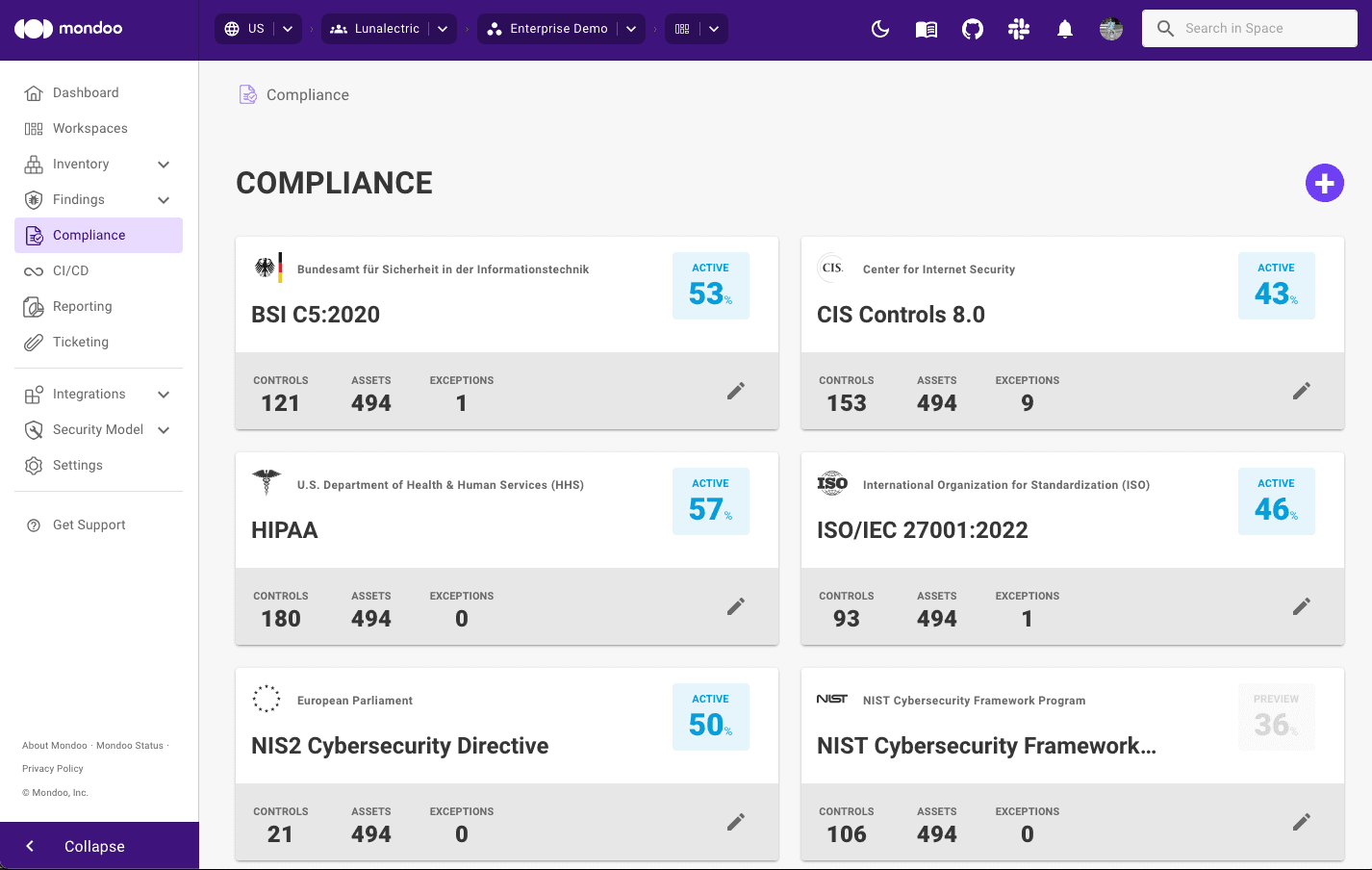Image resolution: width=1372 pixels, height=870 pixels.
Task: Open the US region dropdown
Action: point(286,28)
